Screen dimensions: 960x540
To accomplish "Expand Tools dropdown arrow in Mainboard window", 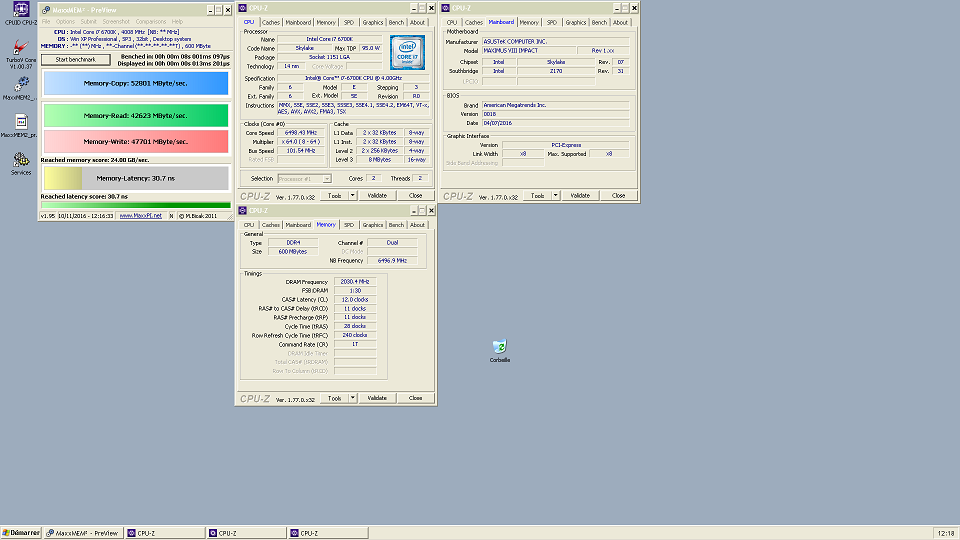I will tap(555, 195).
